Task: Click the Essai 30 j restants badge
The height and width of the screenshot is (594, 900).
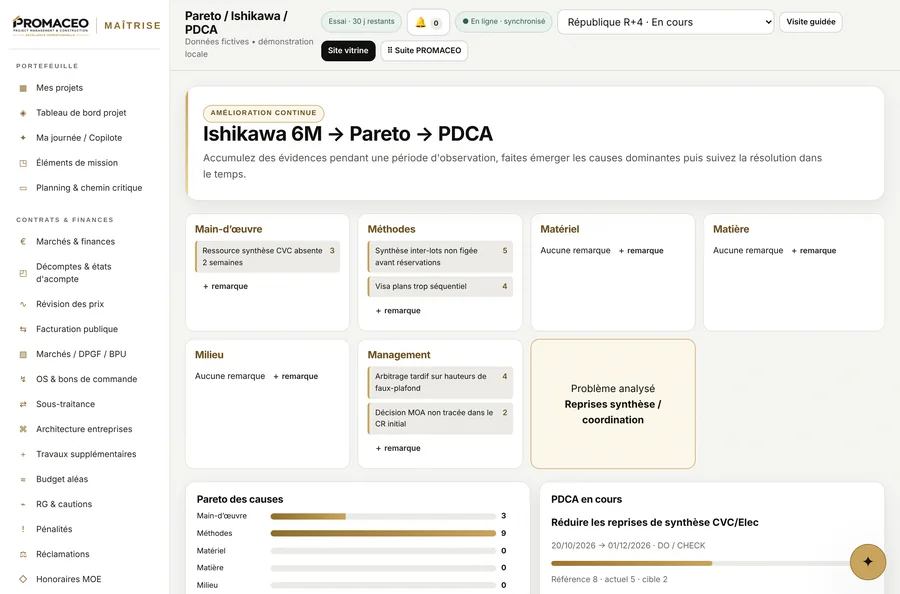Action: tap(361, 22)
